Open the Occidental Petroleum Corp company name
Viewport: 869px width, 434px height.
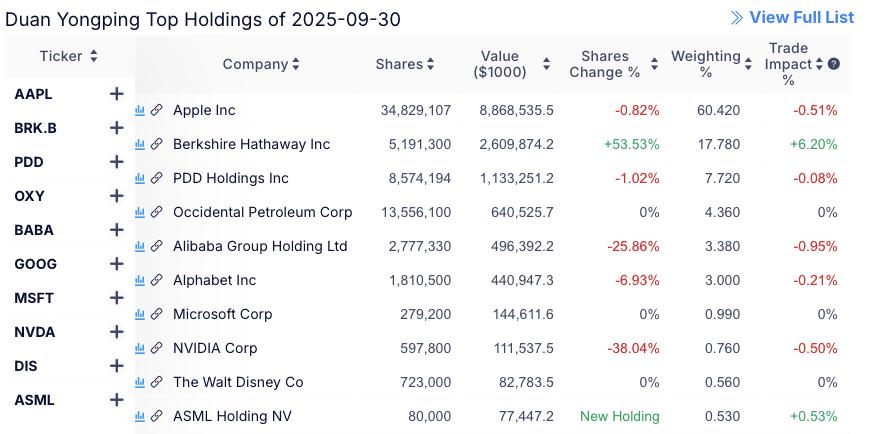point(262,212)
